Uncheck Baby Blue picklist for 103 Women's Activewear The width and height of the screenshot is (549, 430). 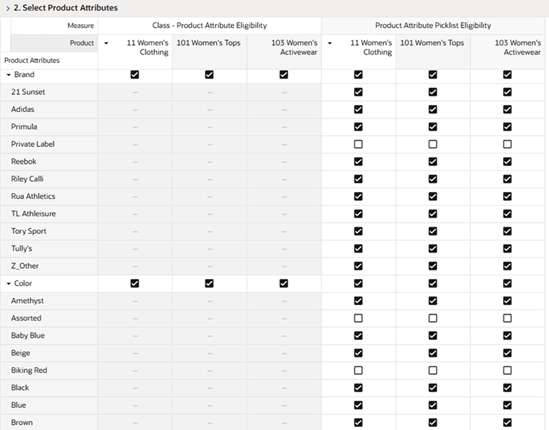(x=507, y=335)
